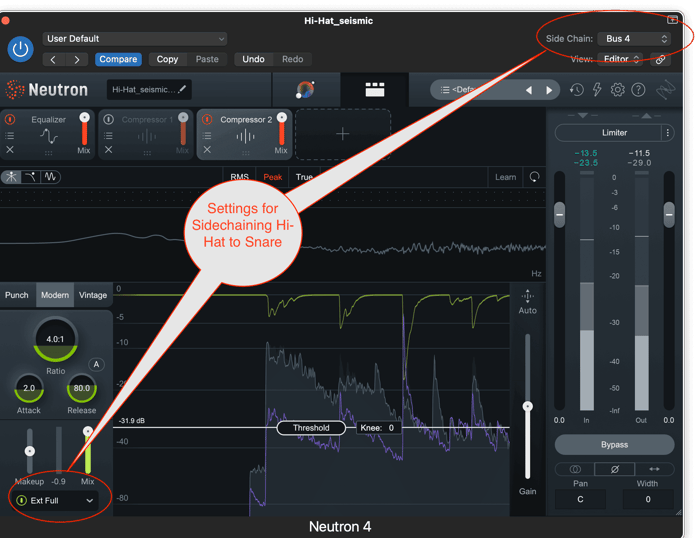Toggle the Auto release A button
The width and height of the screenshot is (700, 538).
coord(96,365)
